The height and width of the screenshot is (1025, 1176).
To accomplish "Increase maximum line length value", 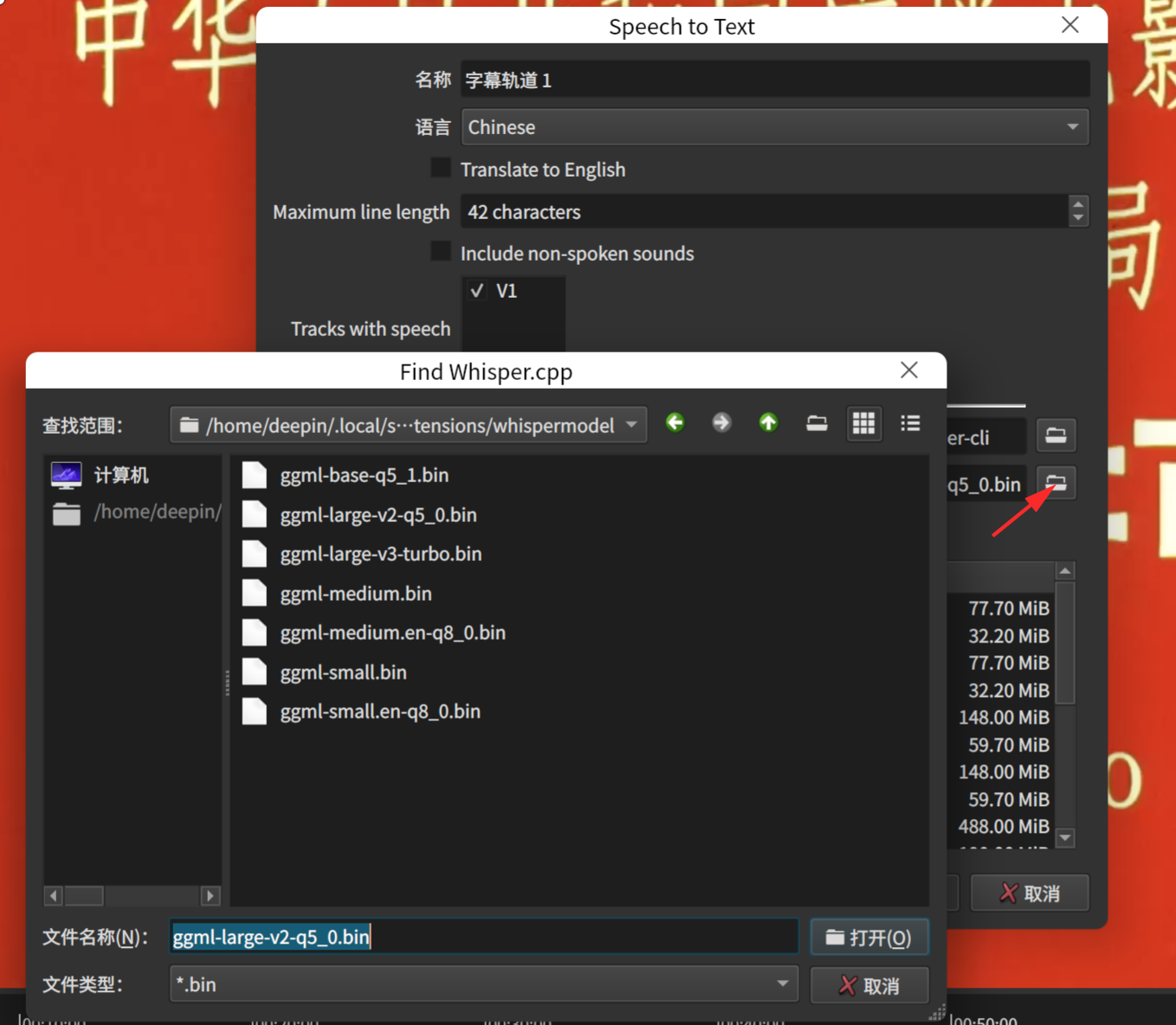I will 1078,203.
